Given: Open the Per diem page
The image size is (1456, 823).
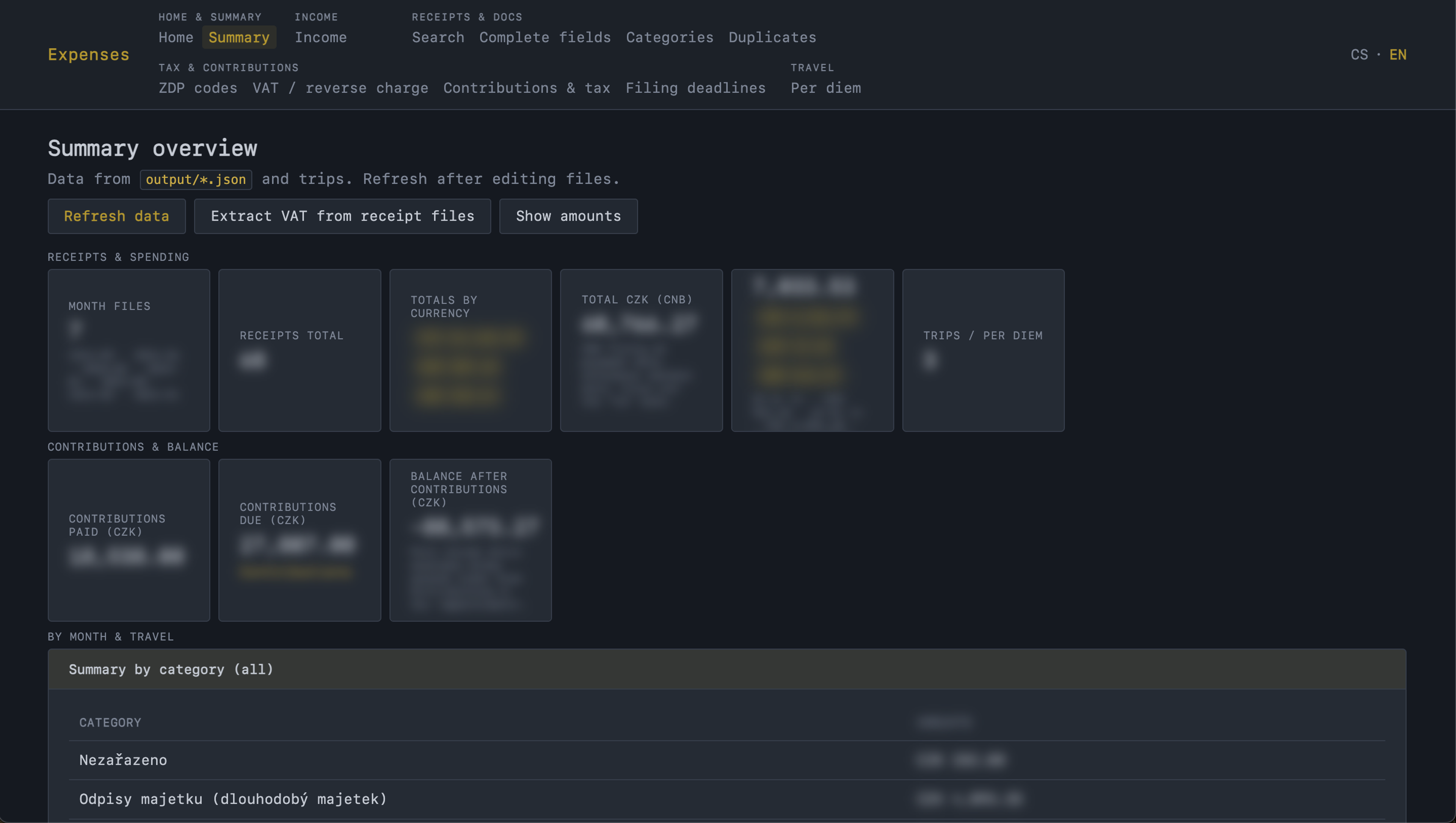Looking at the screenshot, I should (826, 88).
